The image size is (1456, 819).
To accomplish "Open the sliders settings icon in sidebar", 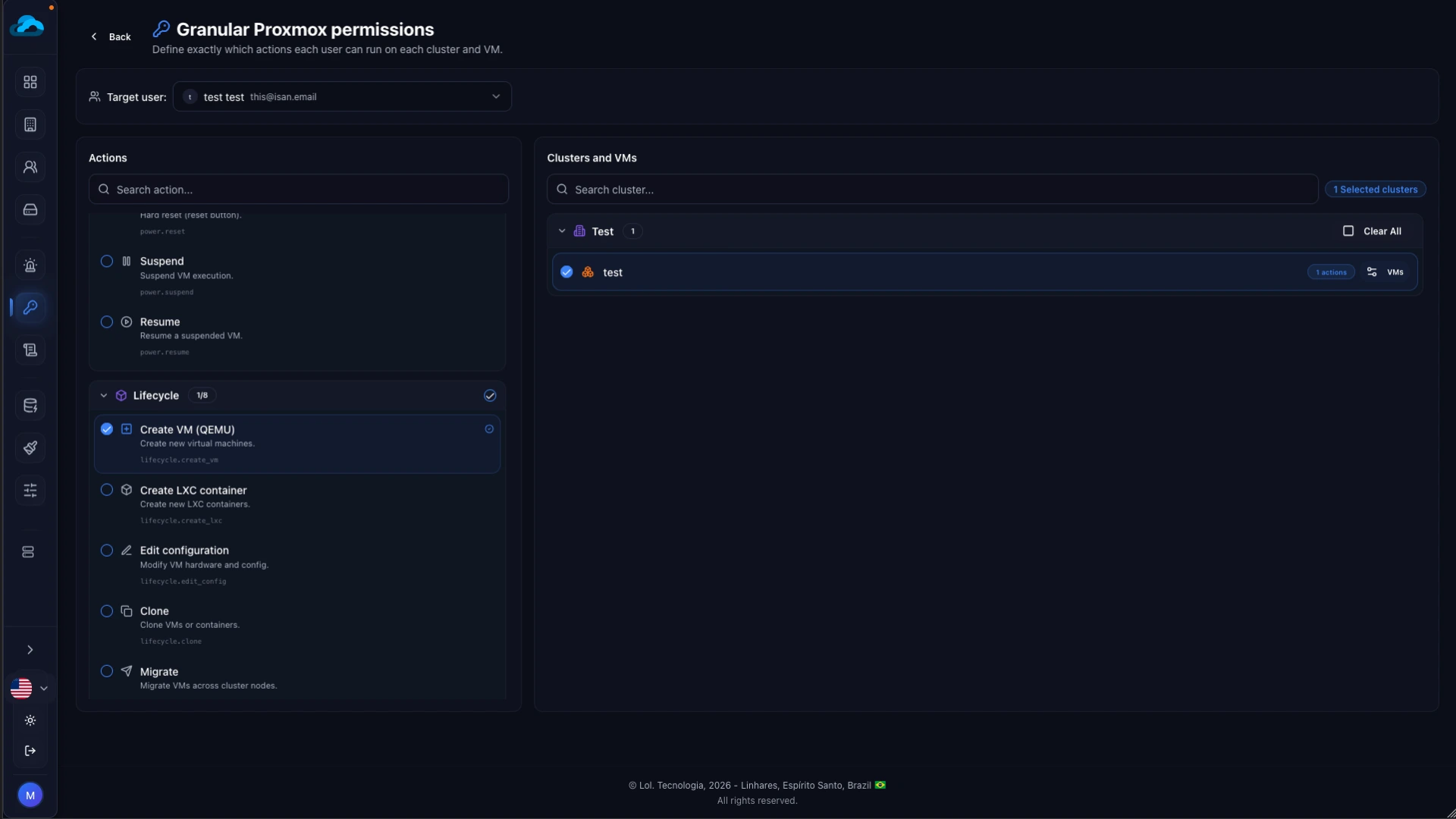I will pos(30,491).
